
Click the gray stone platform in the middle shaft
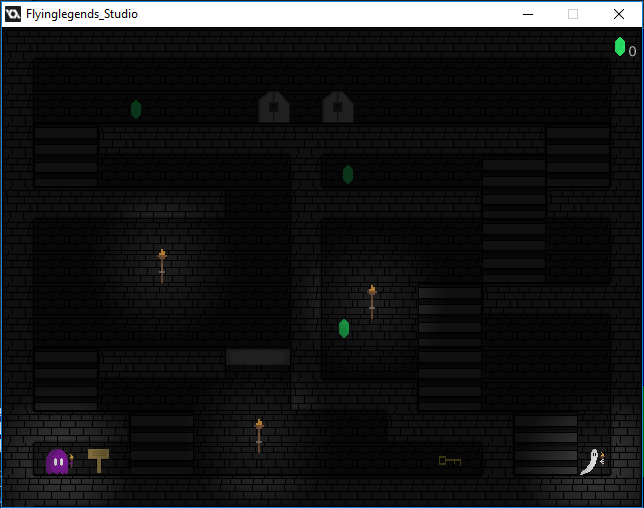[258, 357]
